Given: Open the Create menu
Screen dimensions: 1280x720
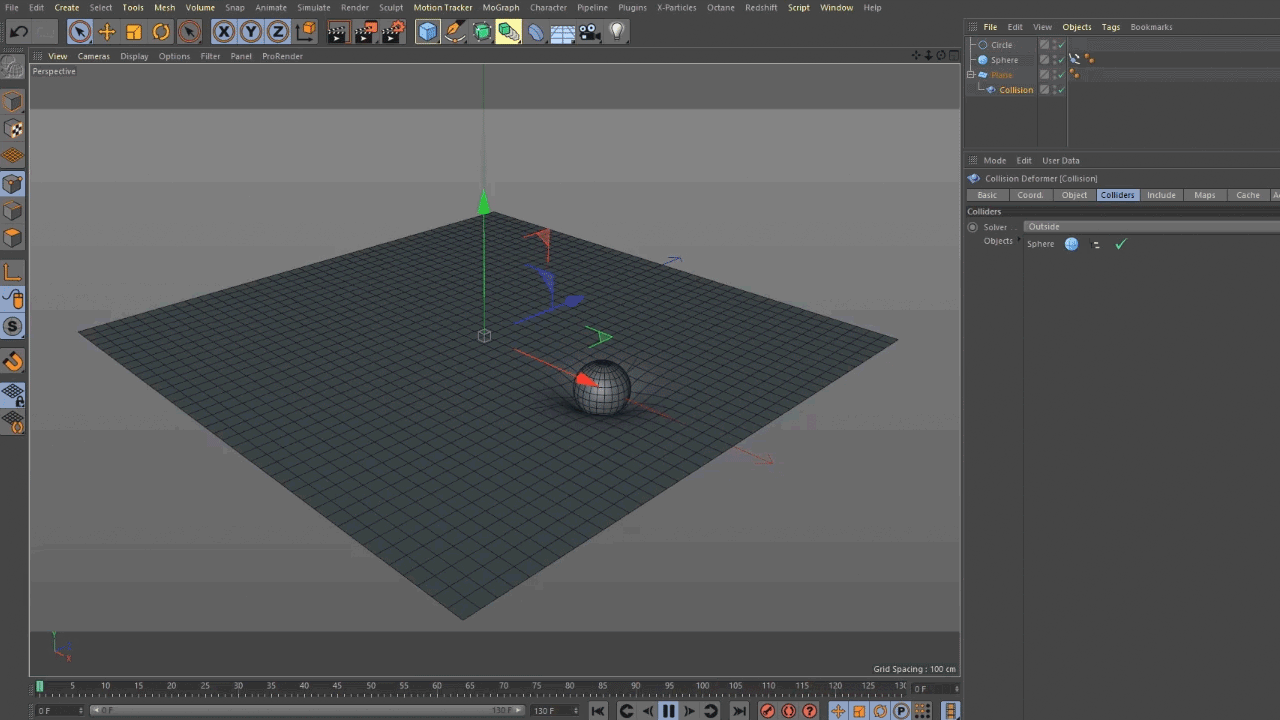Looking at the screenshot, I should point(67,7).
